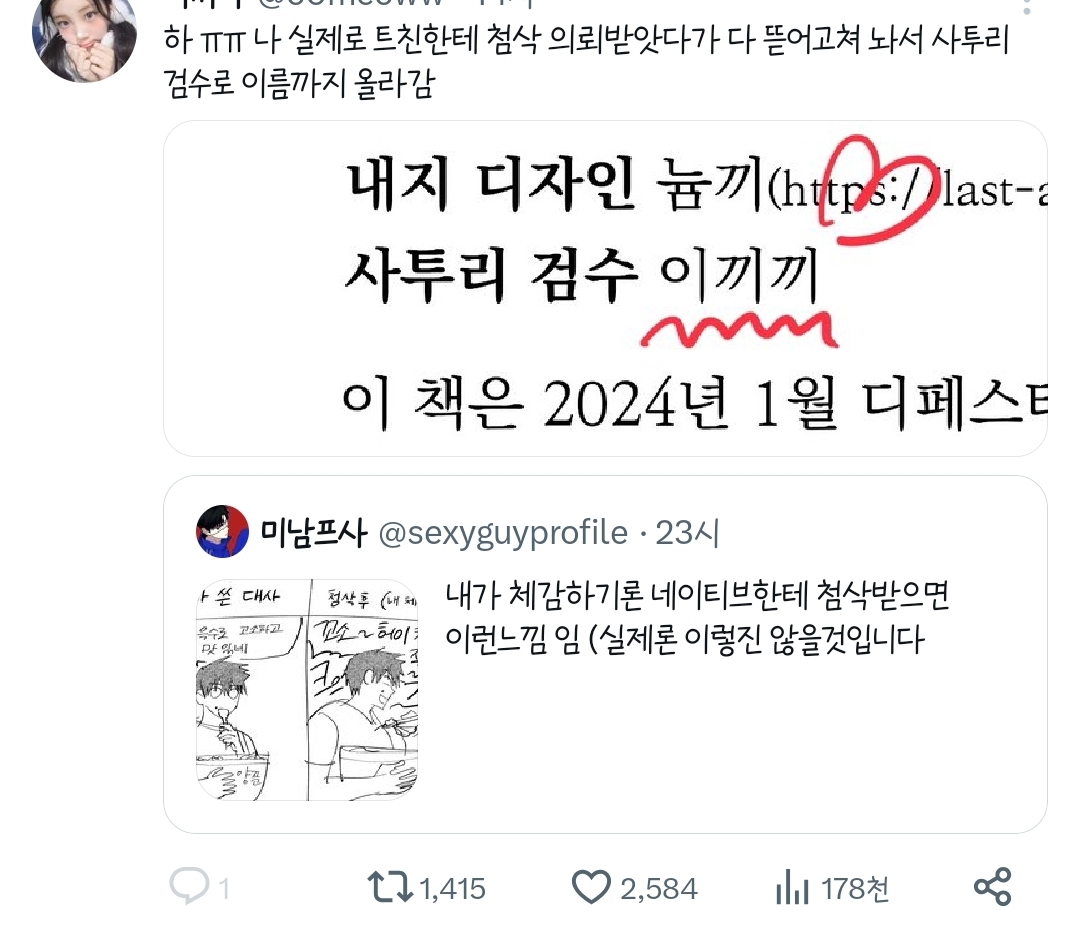Open the quoted tweet's comic sketch thumbnail
Image resolution: width=1080 pixels, height=932 pixels.
tap(307, 690)
